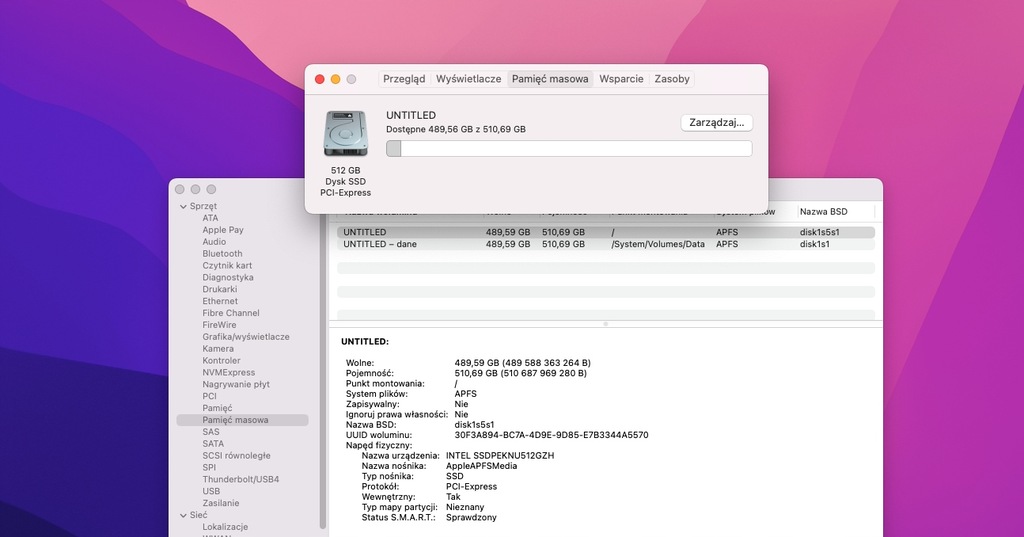This screenshot has width=1024, height=537.
Task: Select PCI in the sidebar
Action: coord(209,396)
